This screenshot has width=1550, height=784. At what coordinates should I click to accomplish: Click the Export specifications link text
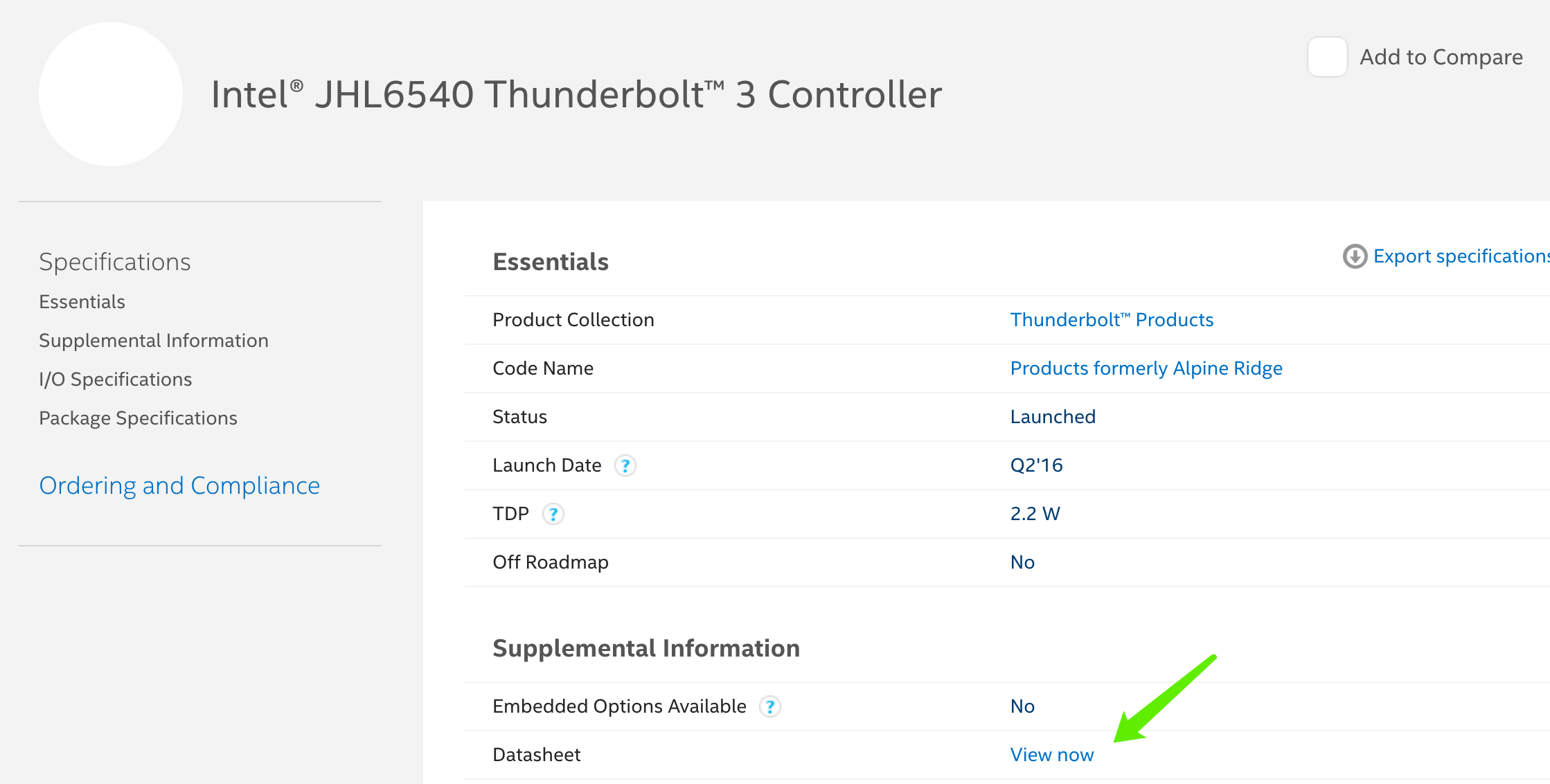click(x=1460, y=256)
